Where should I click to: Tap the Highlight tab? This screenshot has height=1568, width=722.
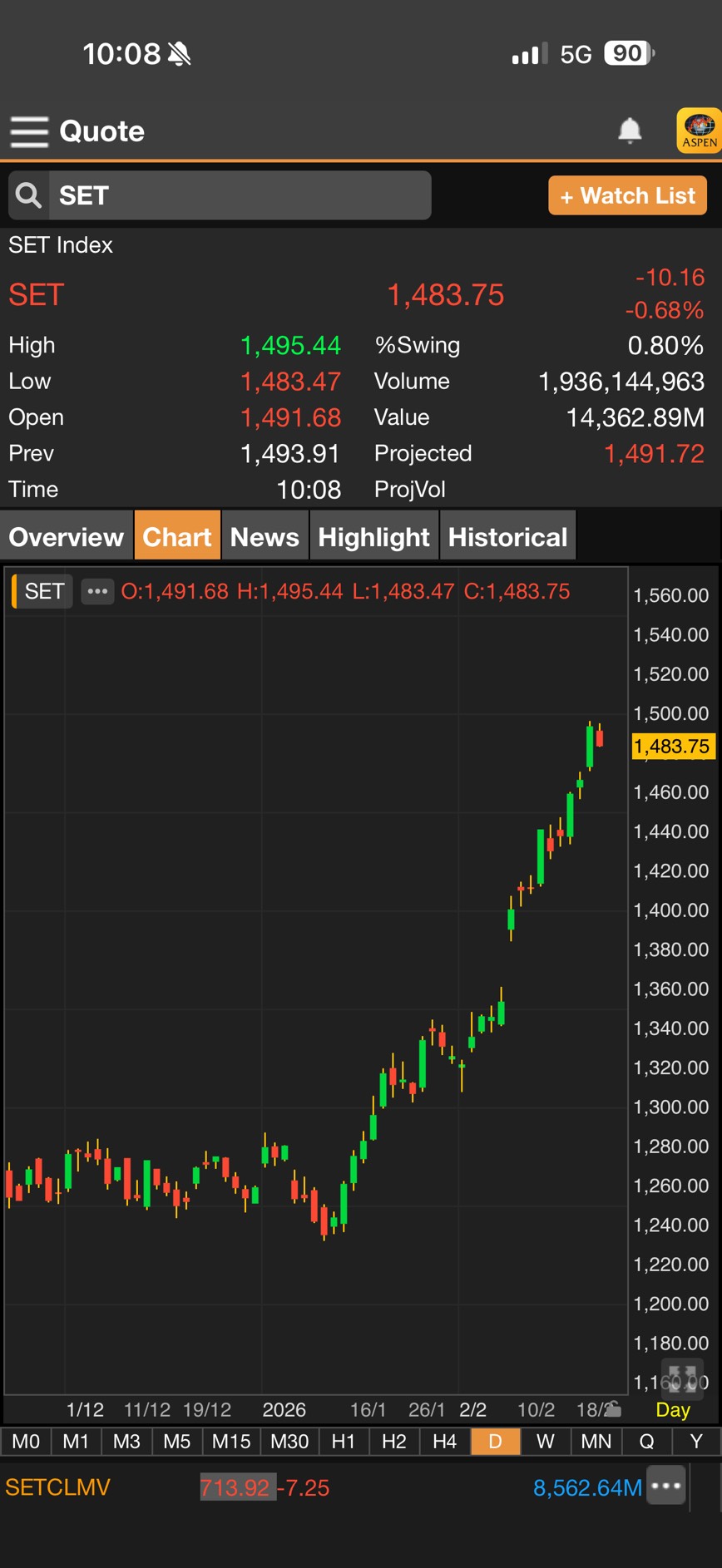[x=373, y=537]
